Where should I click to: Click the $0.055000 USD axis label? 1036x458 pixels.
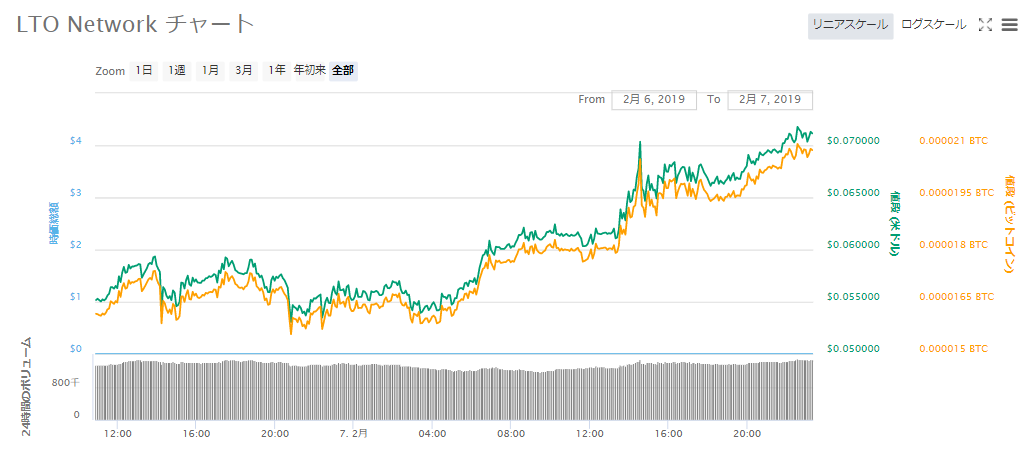pos(854,297)
